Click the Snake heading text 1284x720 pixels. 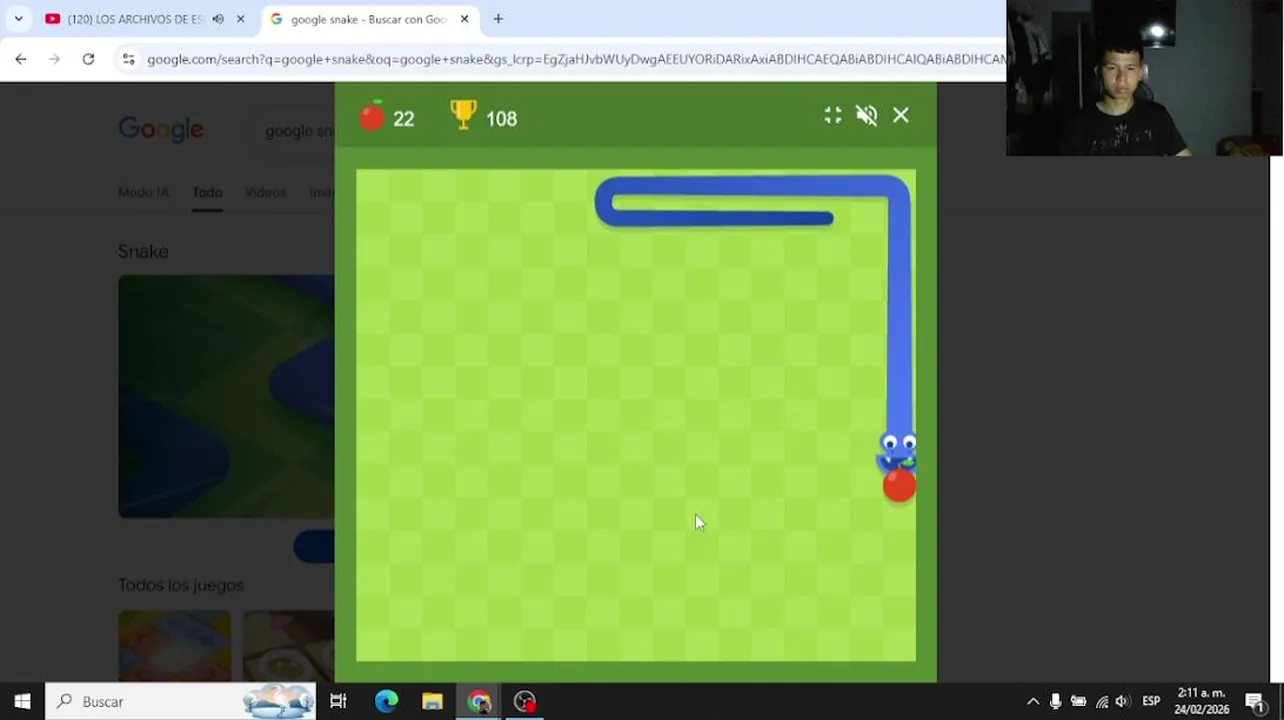tap(143, 251)
